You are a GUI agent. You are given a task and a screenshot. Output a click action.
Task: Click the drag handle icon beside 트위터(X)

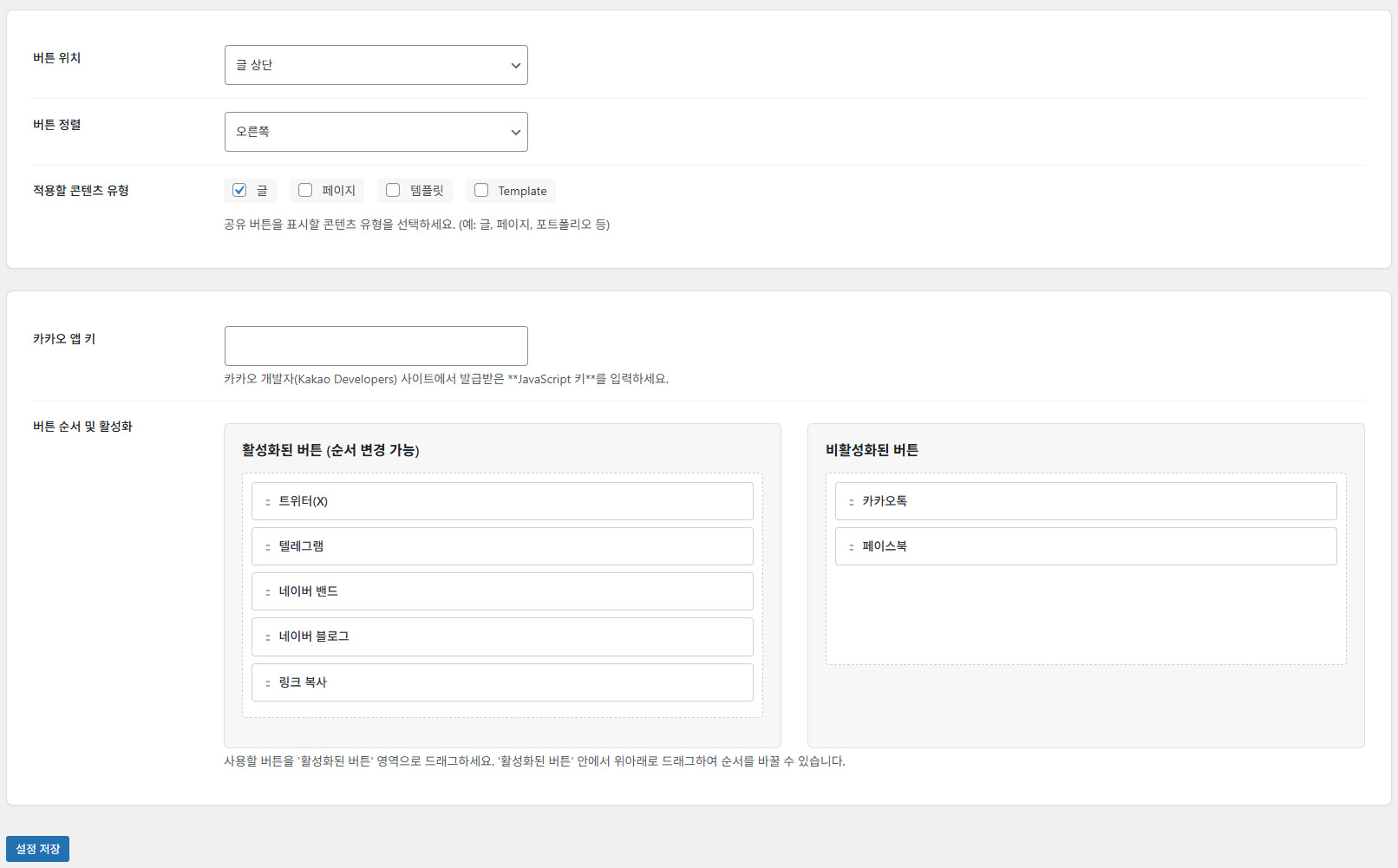pos(268,502)
